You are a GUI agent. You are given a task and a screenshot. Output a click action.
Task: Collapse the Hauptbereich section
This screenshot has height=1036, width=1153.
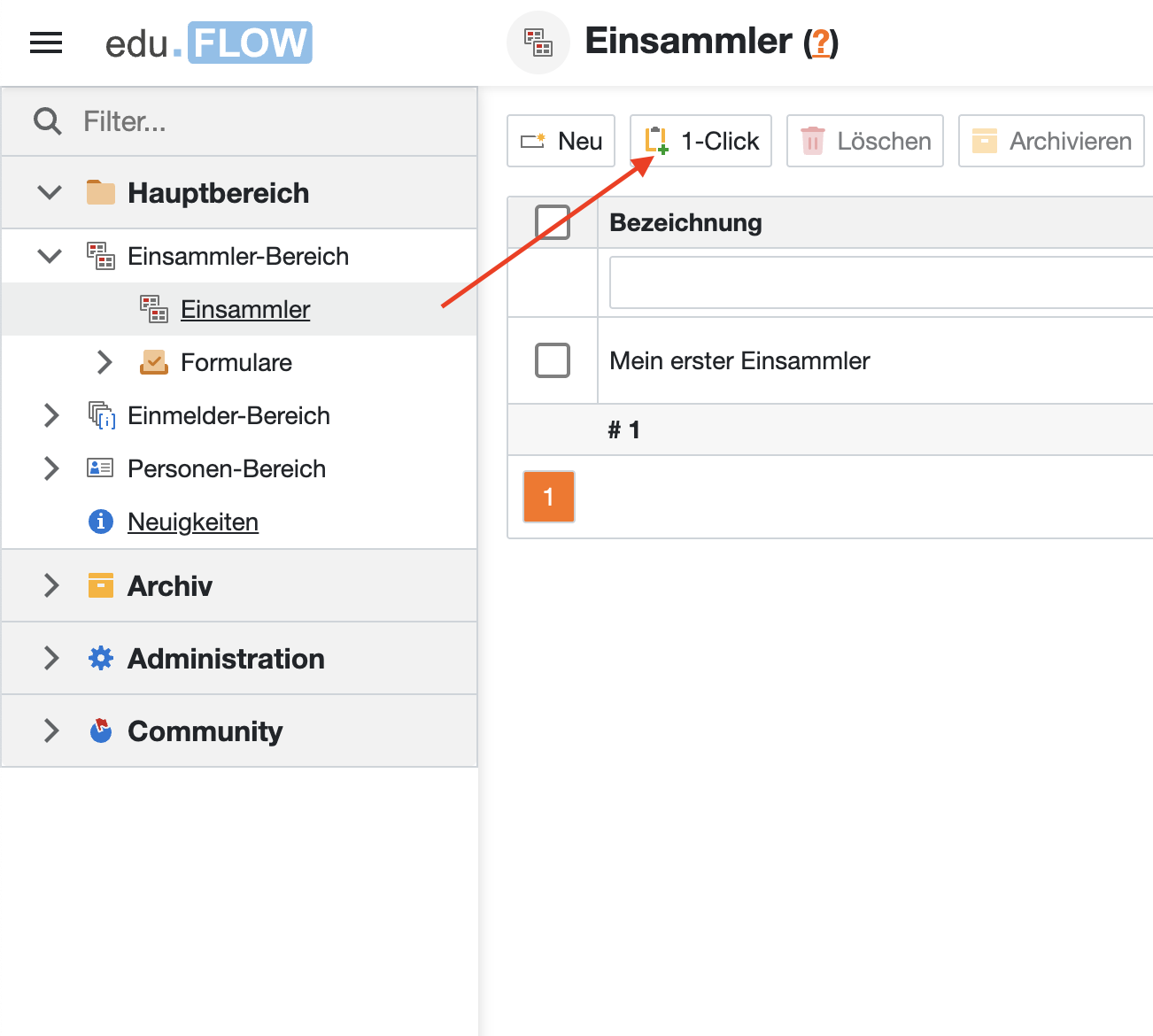[50, 192]
